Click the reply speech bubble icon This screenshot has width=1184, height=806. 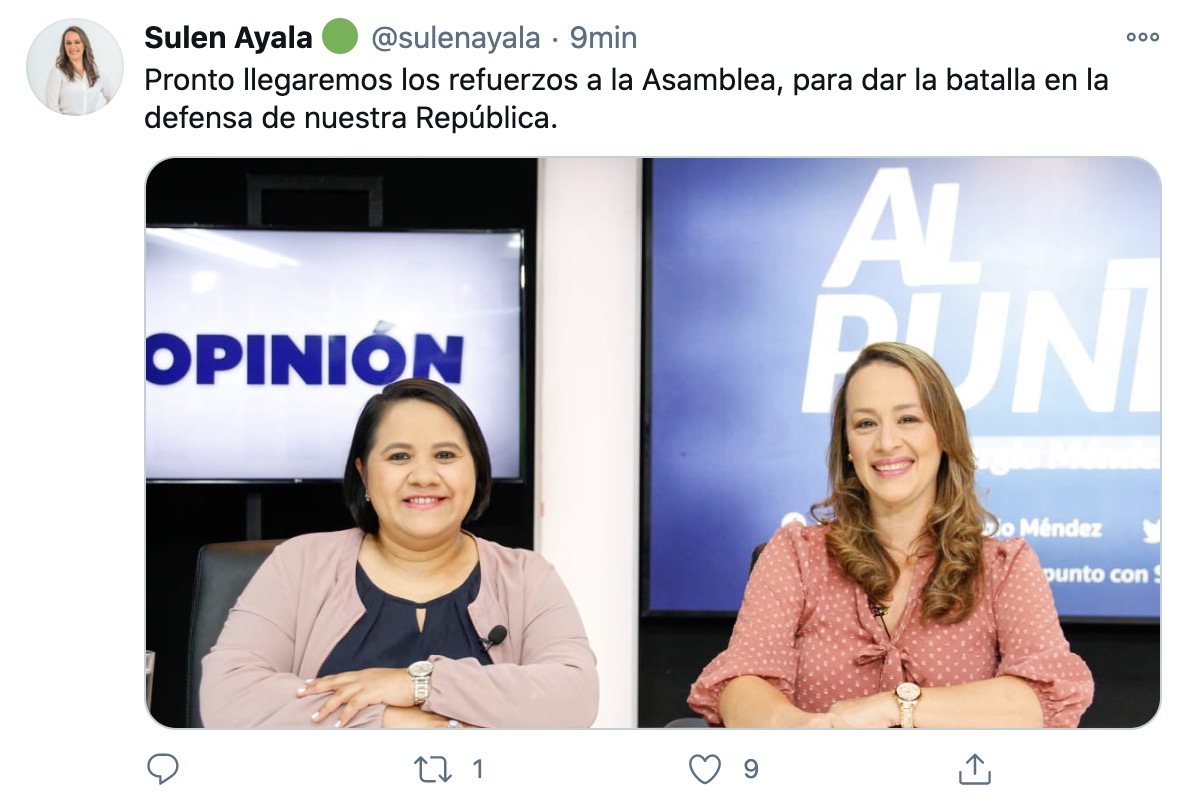click(162, 768)
